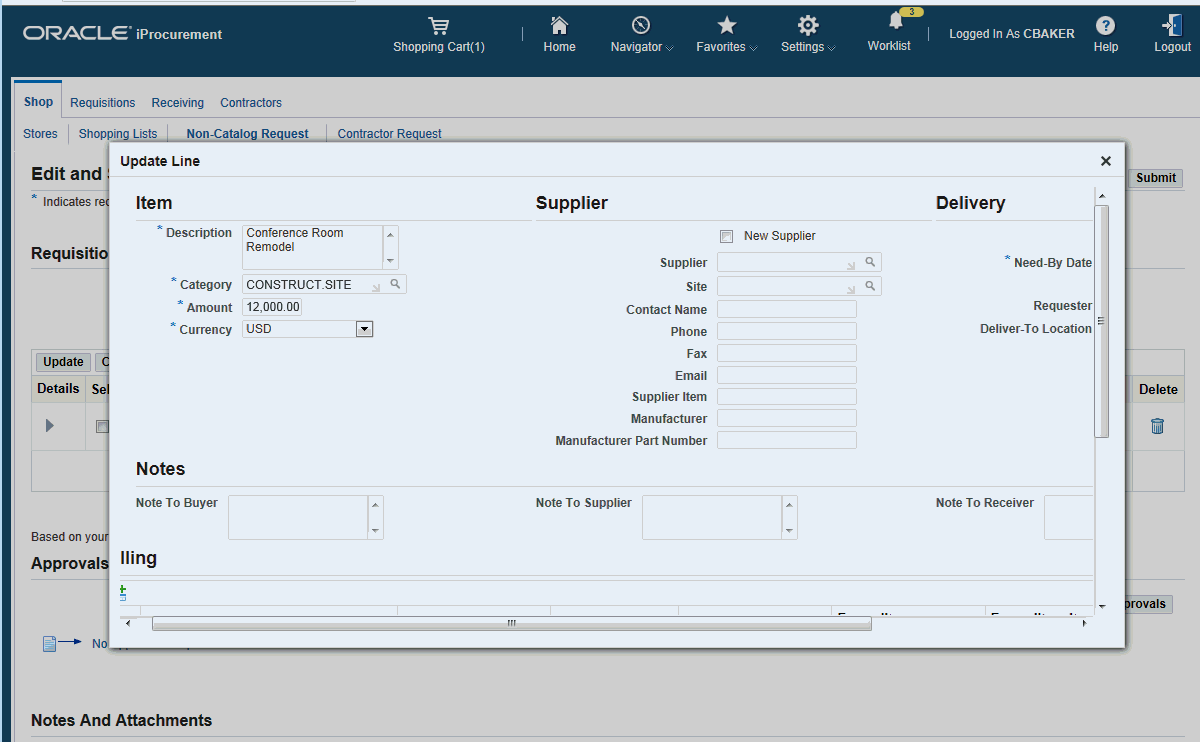This screenshot has height=742, width=1200.
Task: Click the Supplier search magnifier icon
Action: point(871,262)
